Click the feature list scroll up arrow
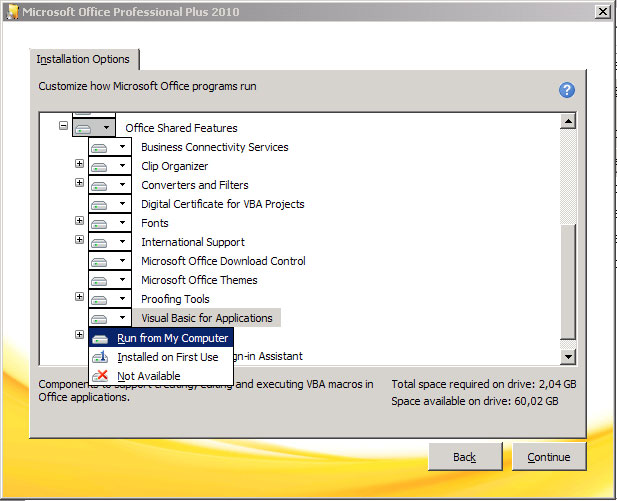Image resolution: width=617 pixels, height=501 pixels. pyautogui.click(x=568, y=121)
